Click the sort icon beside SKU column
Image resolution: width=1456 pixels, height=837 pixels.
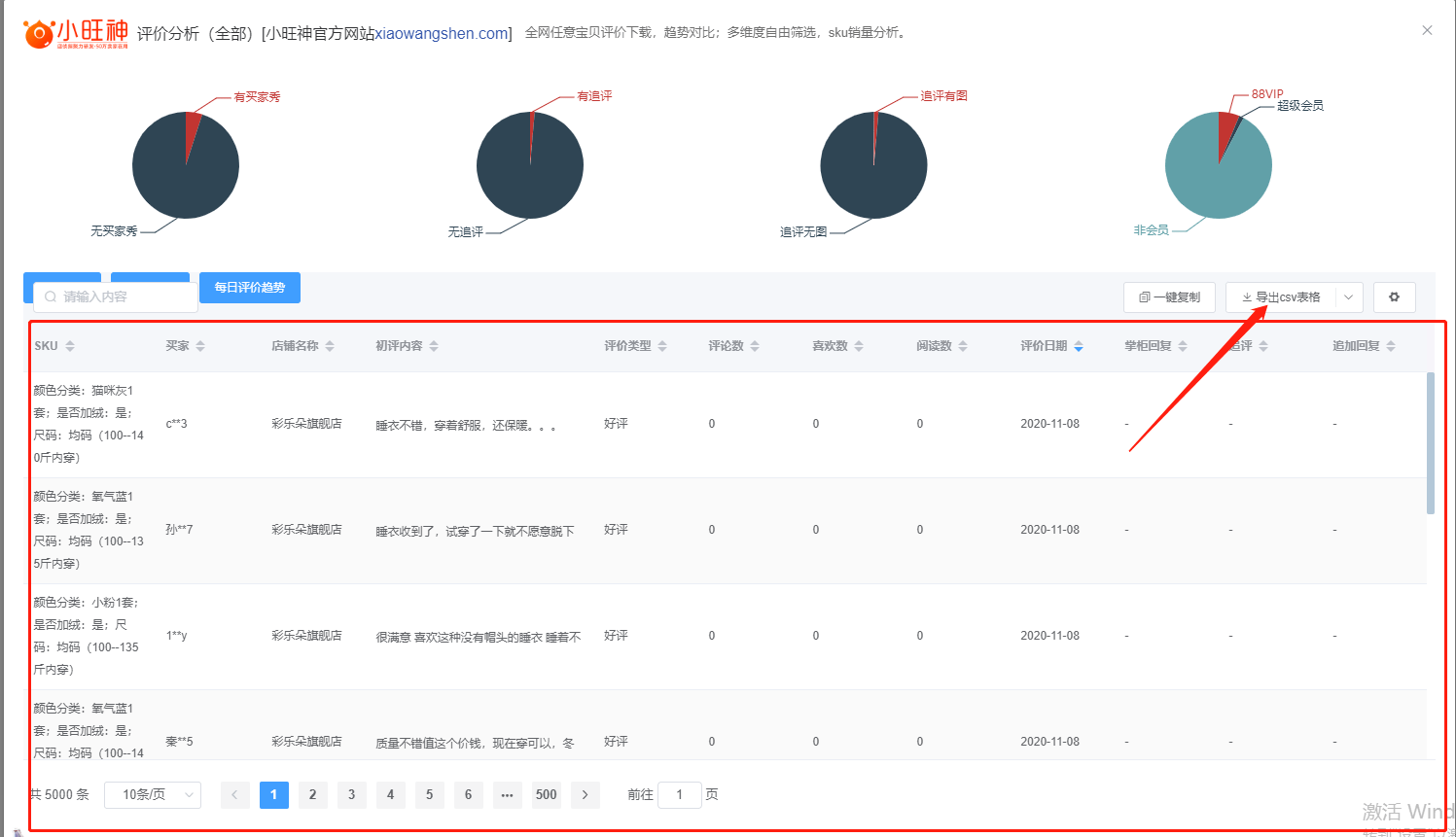70,346
